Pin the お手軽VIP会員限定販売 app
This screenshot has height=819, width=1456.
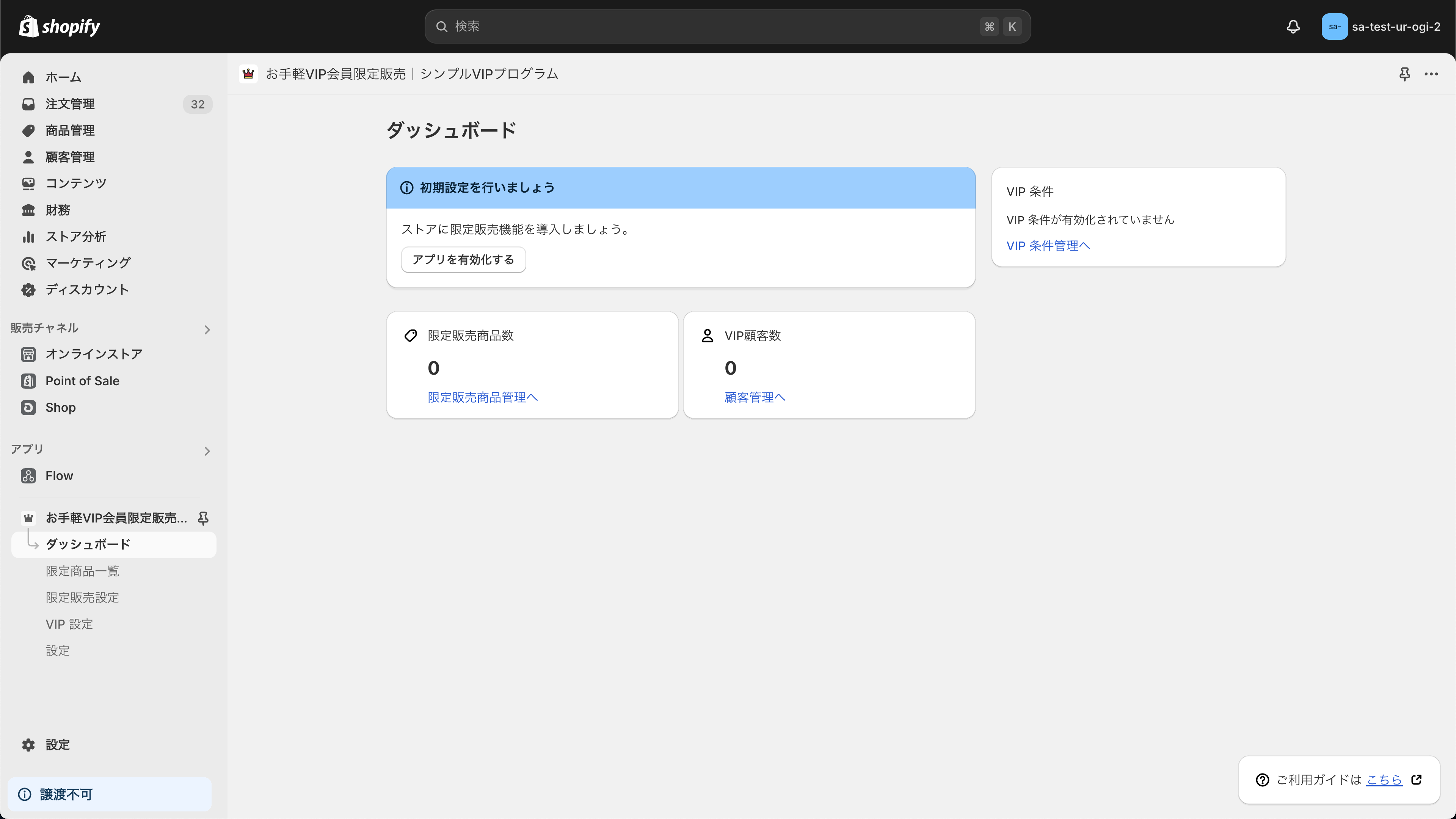coord(203,518)
